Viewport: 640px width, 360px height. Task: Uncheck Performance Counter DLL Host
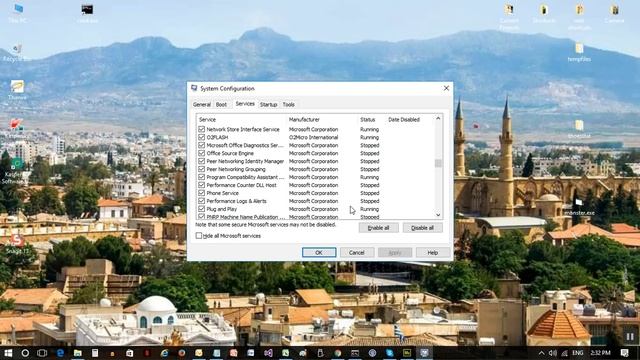tap(201, 185)
